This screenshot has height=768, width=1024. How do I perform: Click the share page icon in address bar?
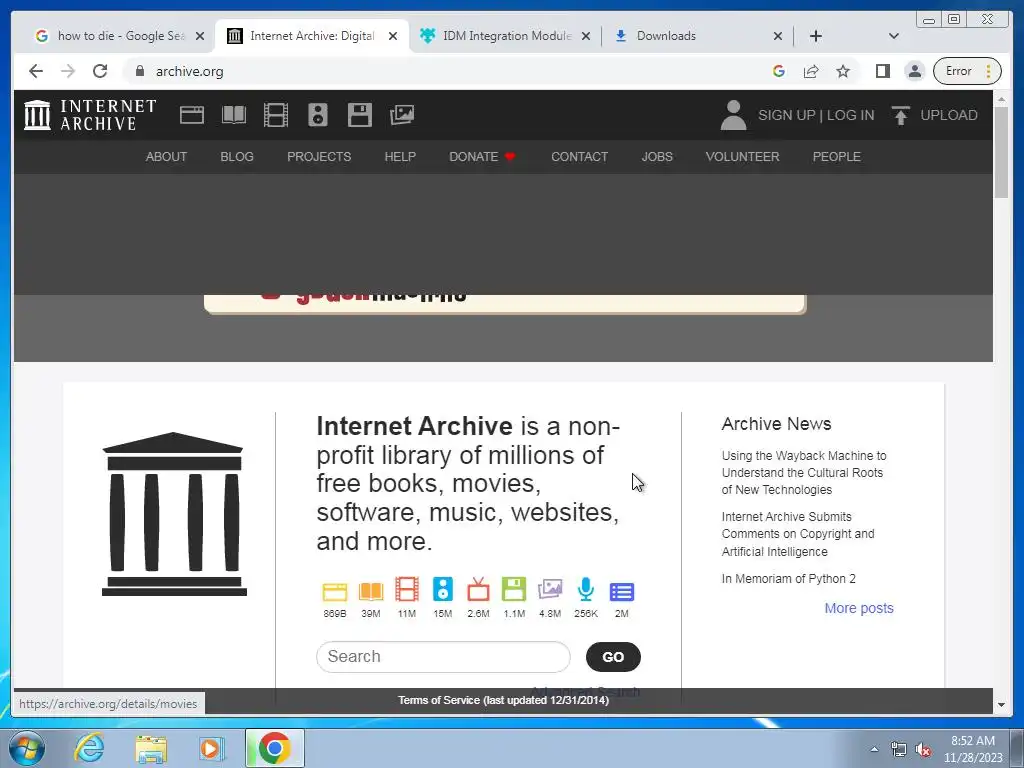pyautogui.click(x=811, y=71)
